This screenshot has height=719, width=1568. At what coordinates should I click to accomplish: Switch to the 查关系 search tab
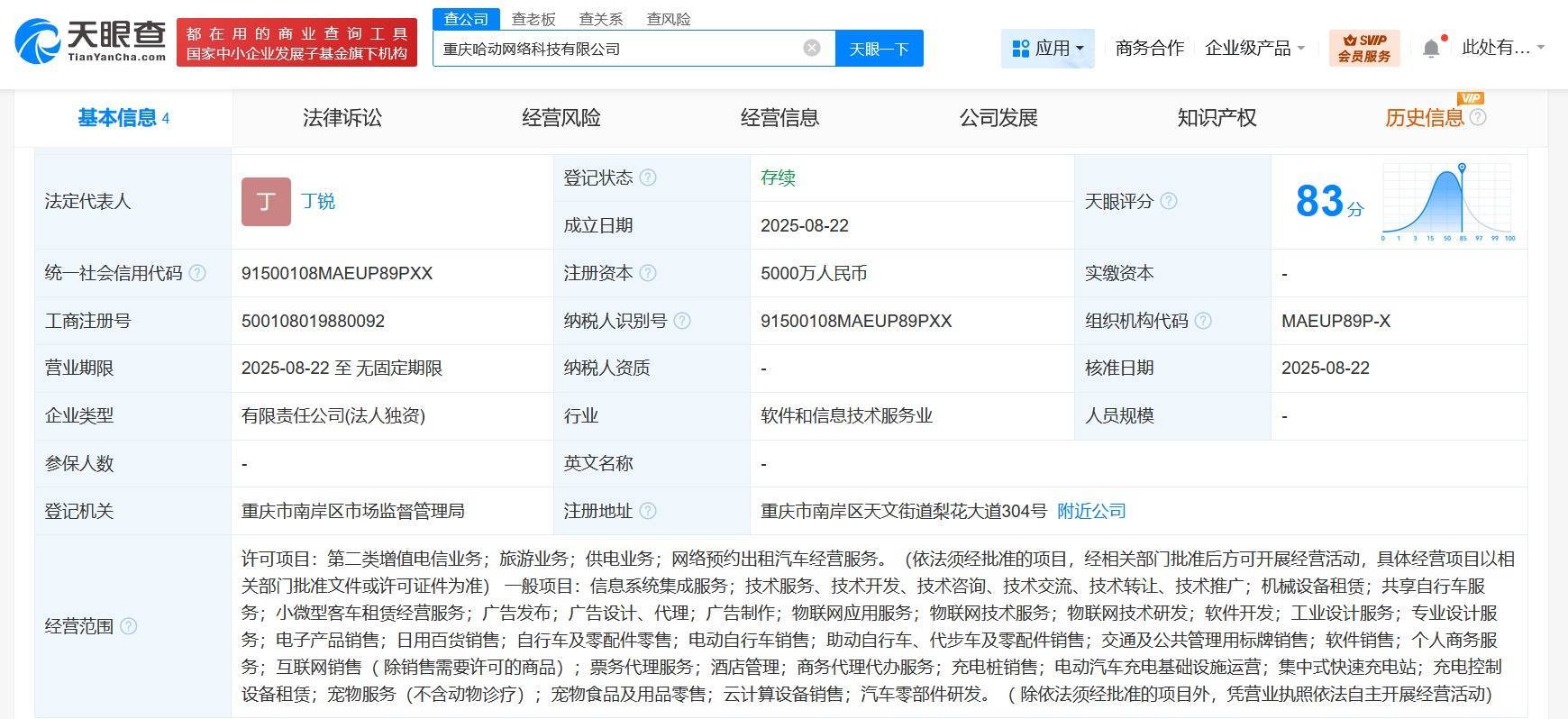601,19
